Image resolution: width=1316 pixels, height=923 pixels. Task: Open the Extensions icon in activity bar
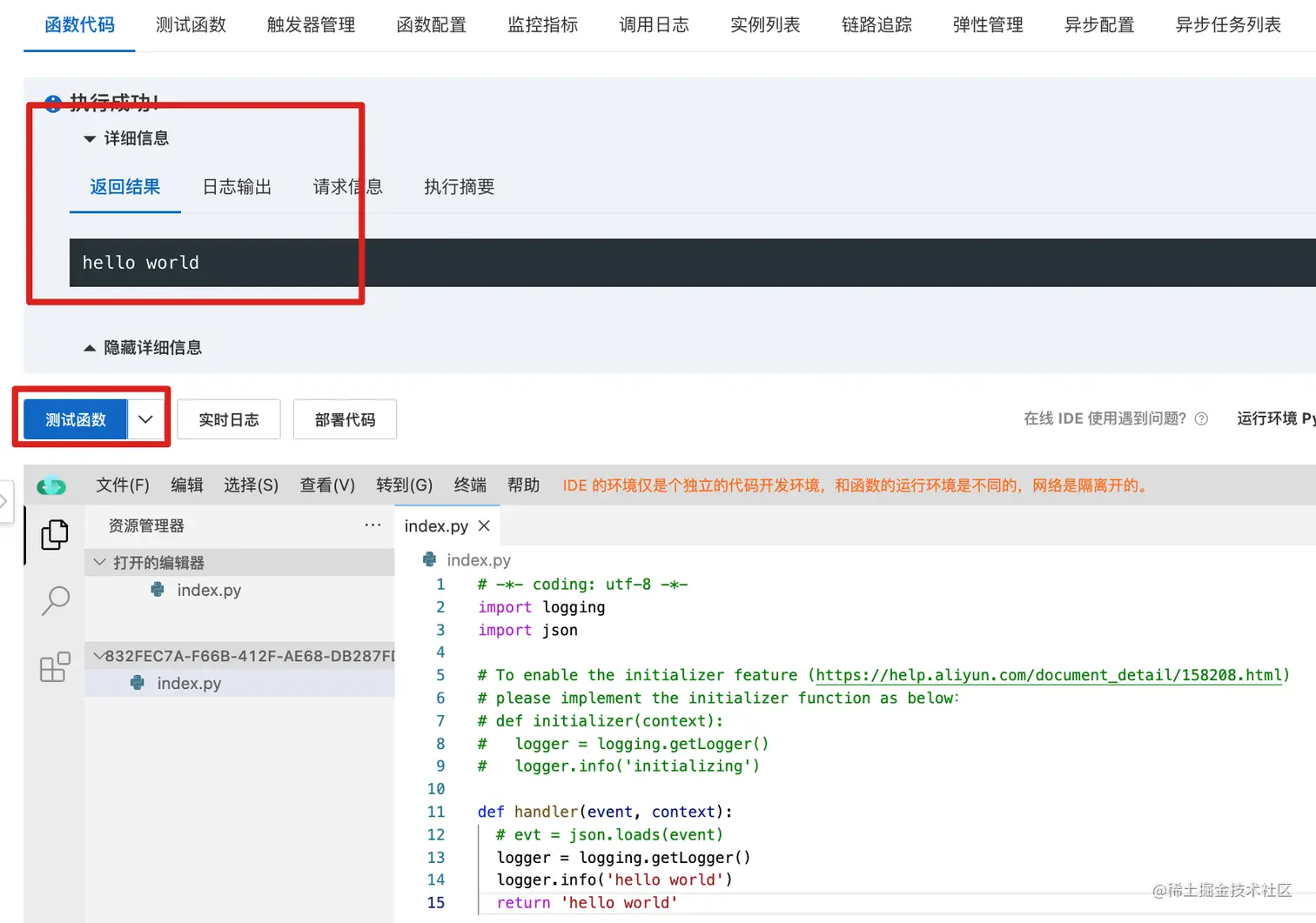55,667
